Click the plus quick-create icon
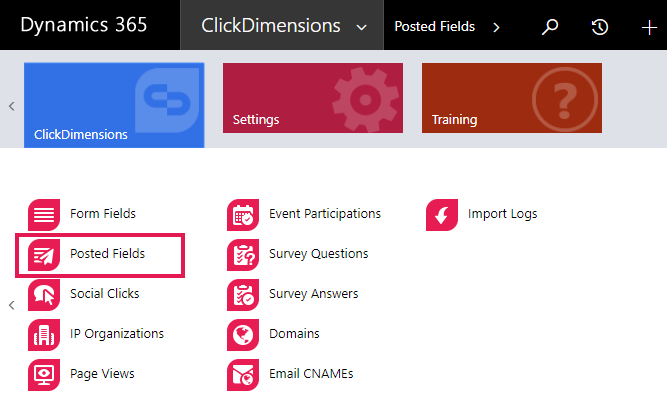667x396 pixels. (649, 28)
